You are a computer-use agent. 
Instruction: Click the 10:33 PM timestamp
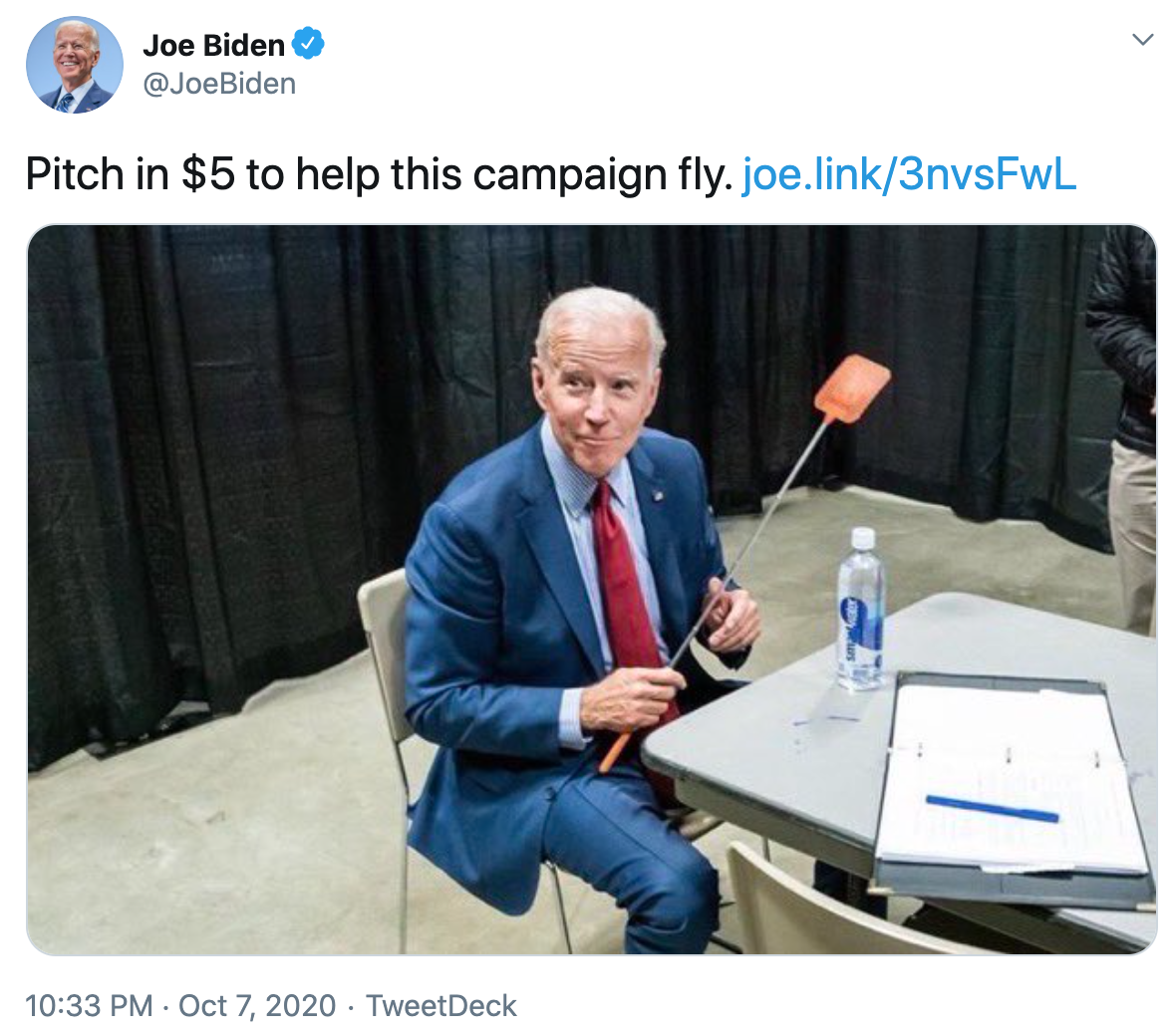[89, 1005]
